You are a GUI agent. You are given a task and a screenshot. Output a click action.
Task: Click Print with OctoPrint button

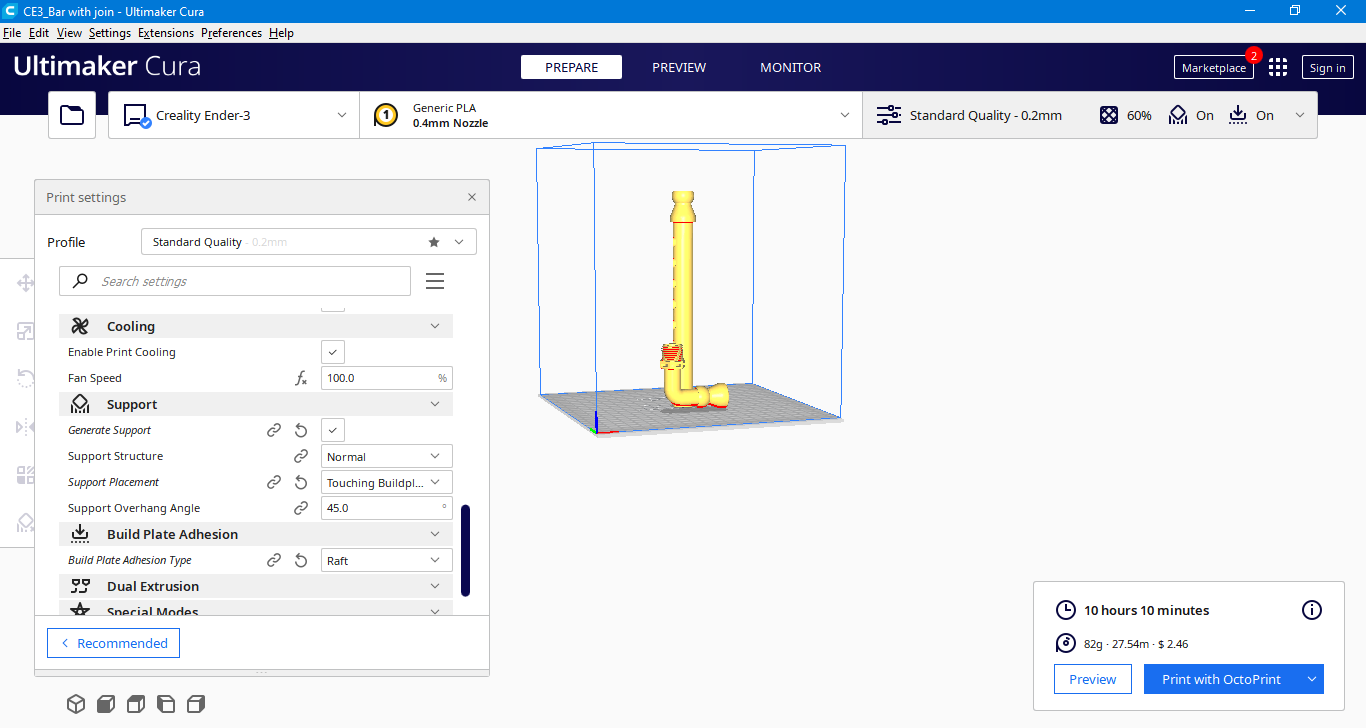[x=1221, y=679]
